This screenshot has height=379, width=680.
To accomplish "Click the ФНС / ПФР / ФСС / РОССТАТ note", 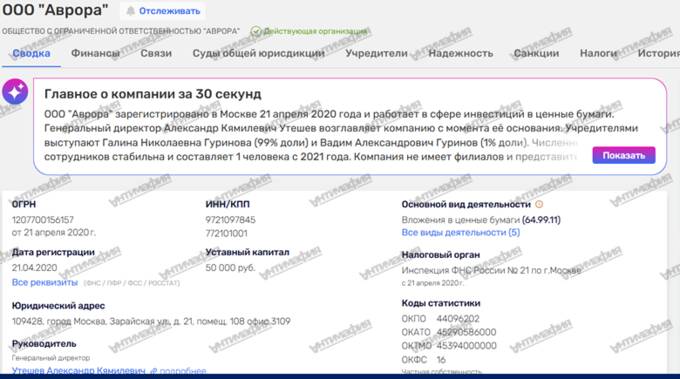I will click(131, 283).
